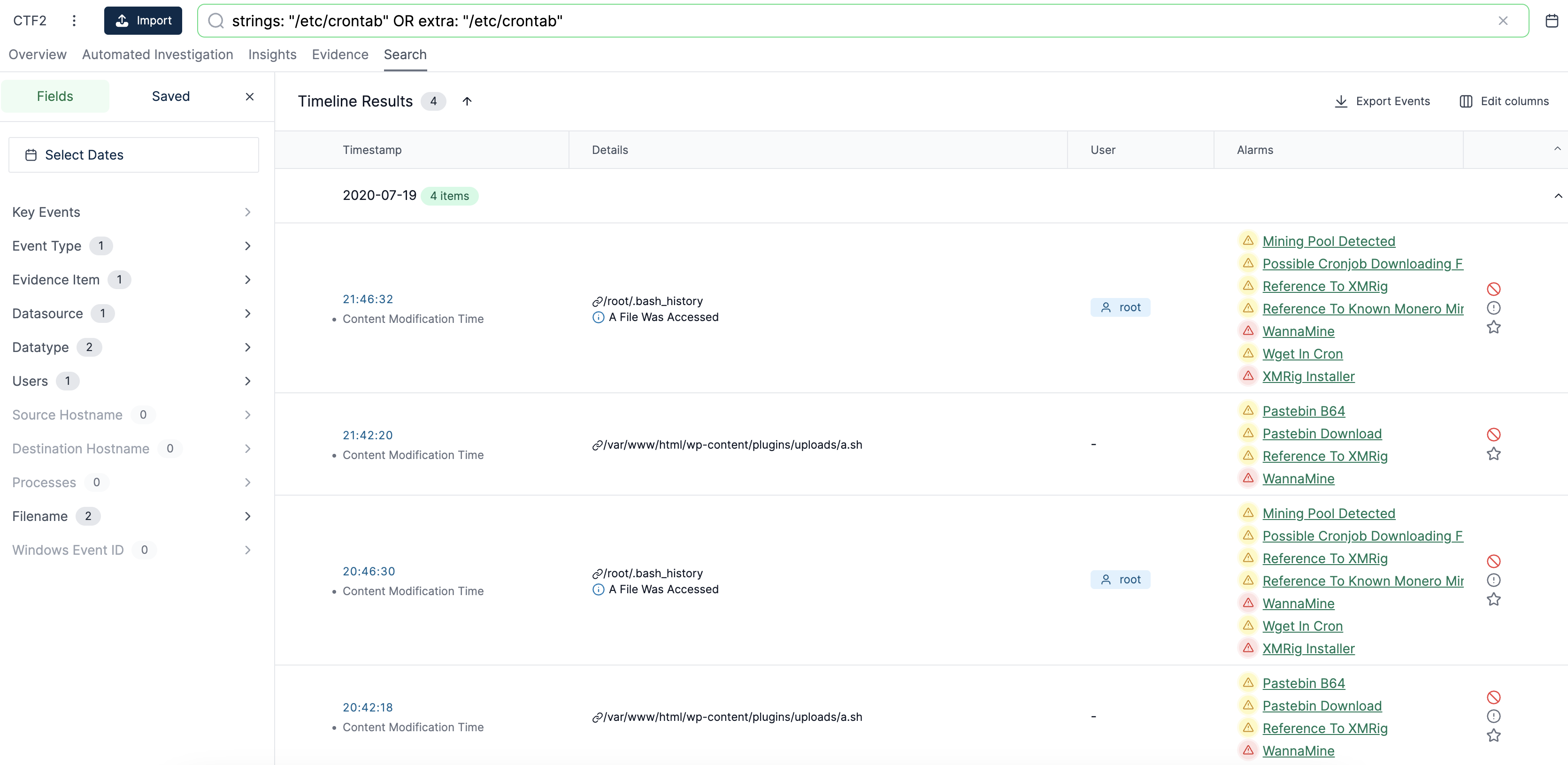Image resolution: width=1568 pixels, height=765 pixels.
Task: Click the info alert icon for the 20:42:18 event
Action: click(x=1494, y=716)
